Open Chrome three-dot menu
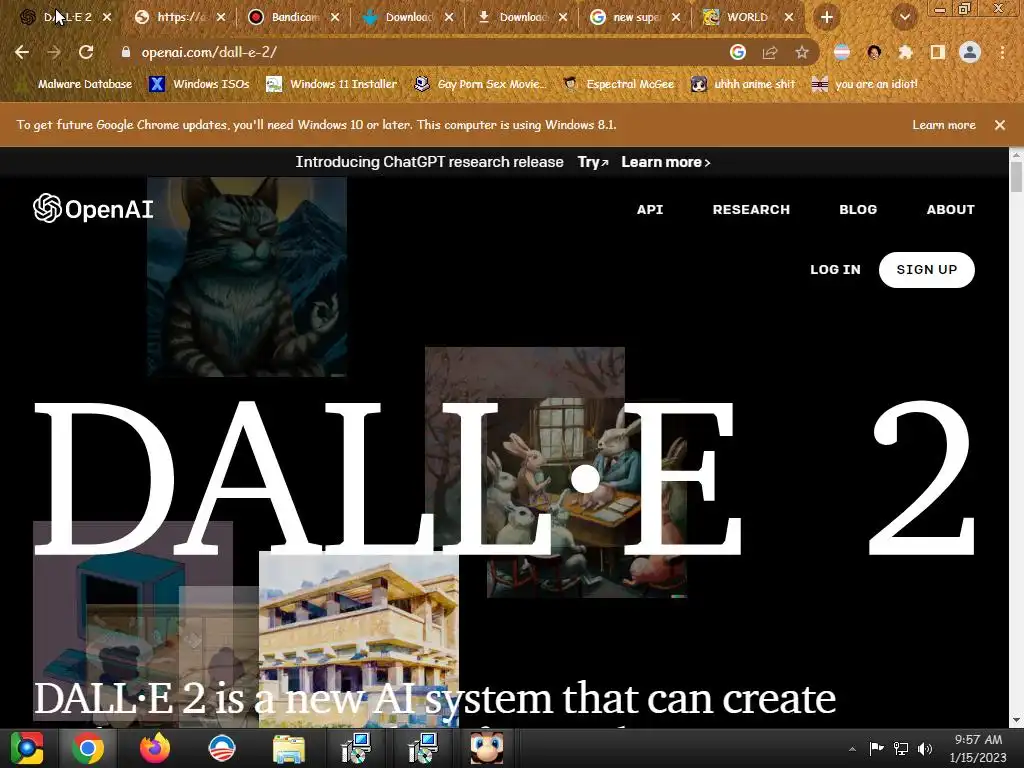This screenshot has height=768, width=1024. pos(1002,52)
